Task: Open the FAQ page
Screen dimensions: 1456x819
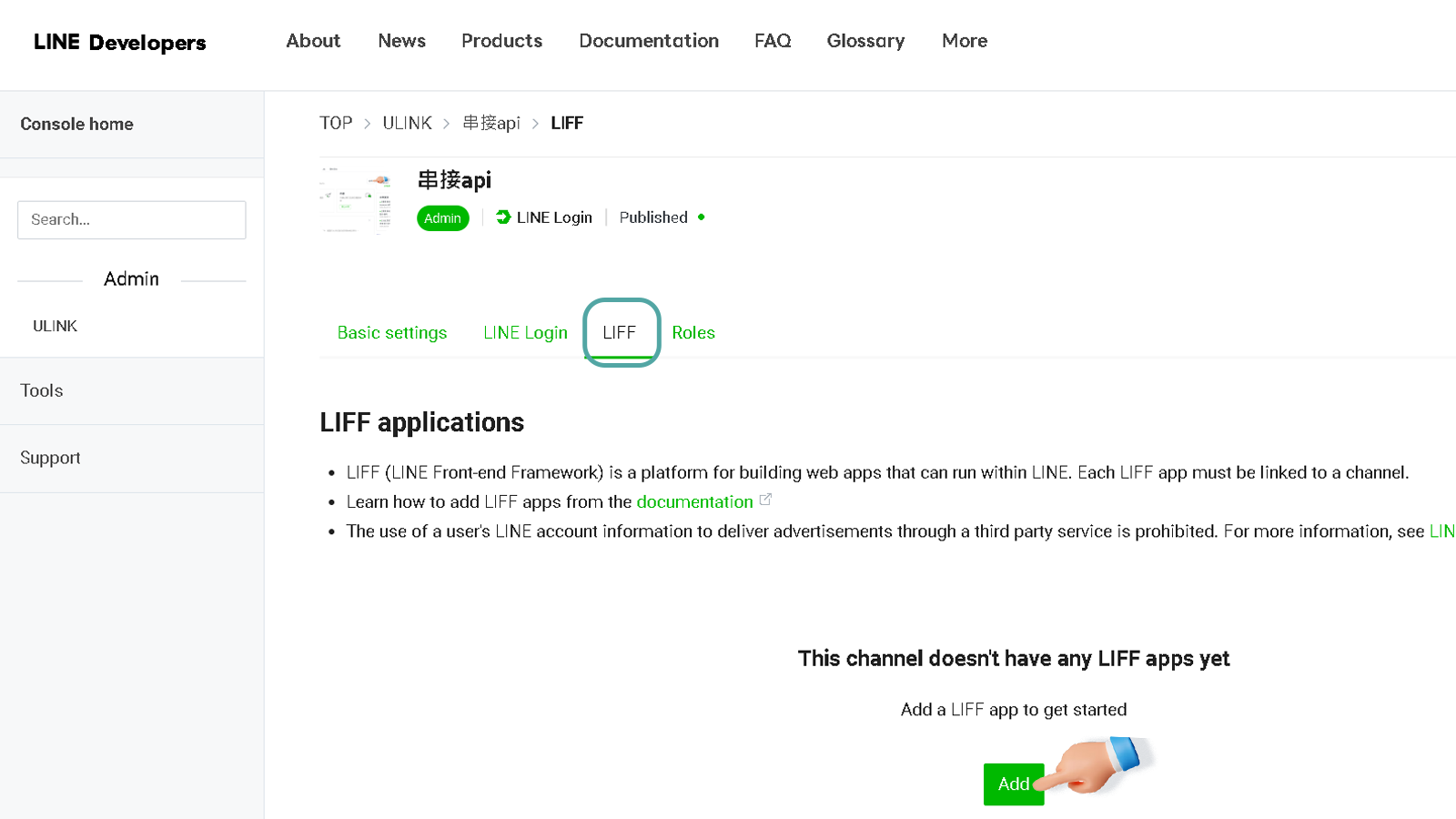Action: coord(773,41)
